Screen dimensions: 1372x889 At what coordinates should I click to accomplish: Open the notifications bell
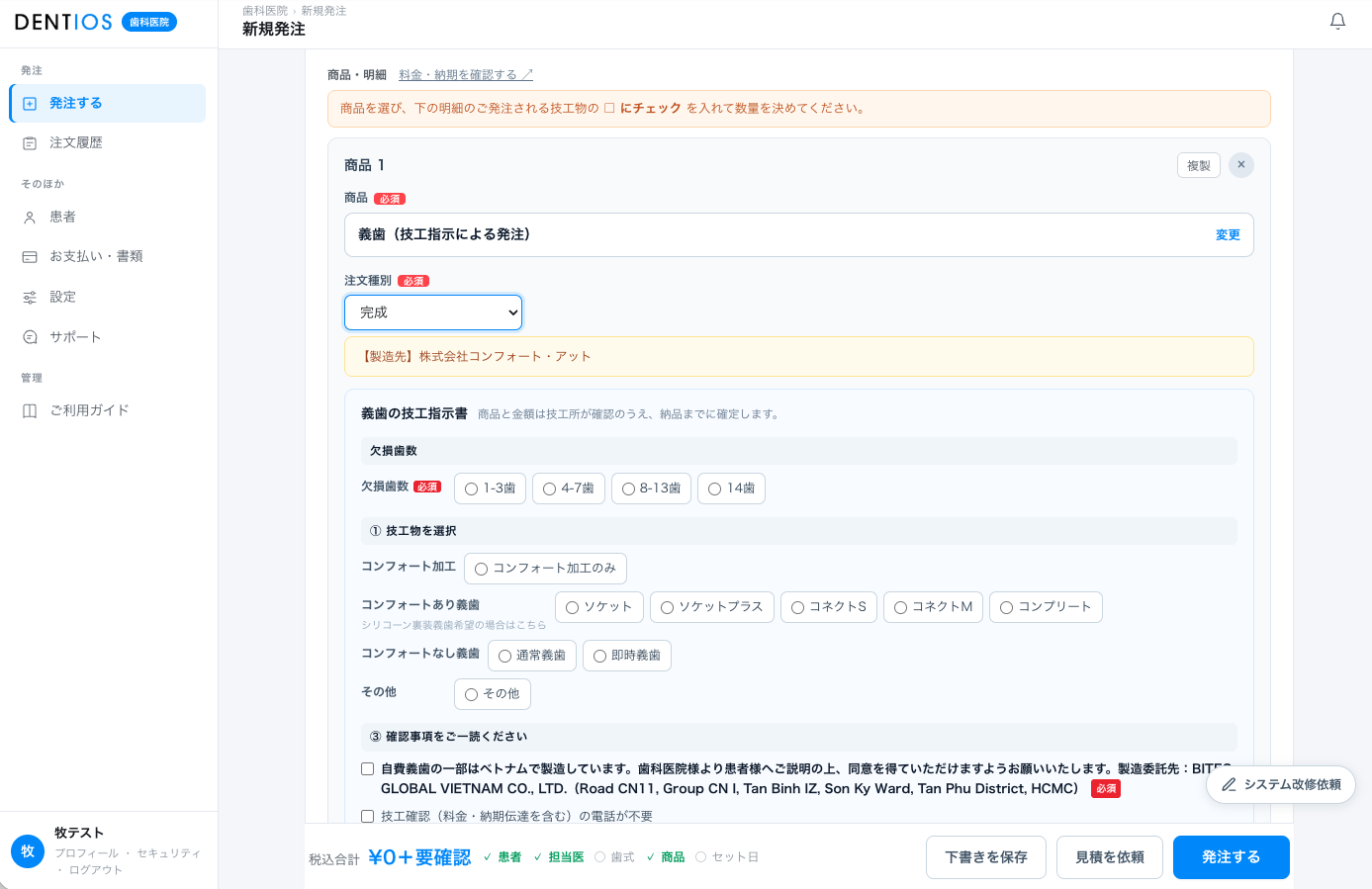click(1337, 21)
